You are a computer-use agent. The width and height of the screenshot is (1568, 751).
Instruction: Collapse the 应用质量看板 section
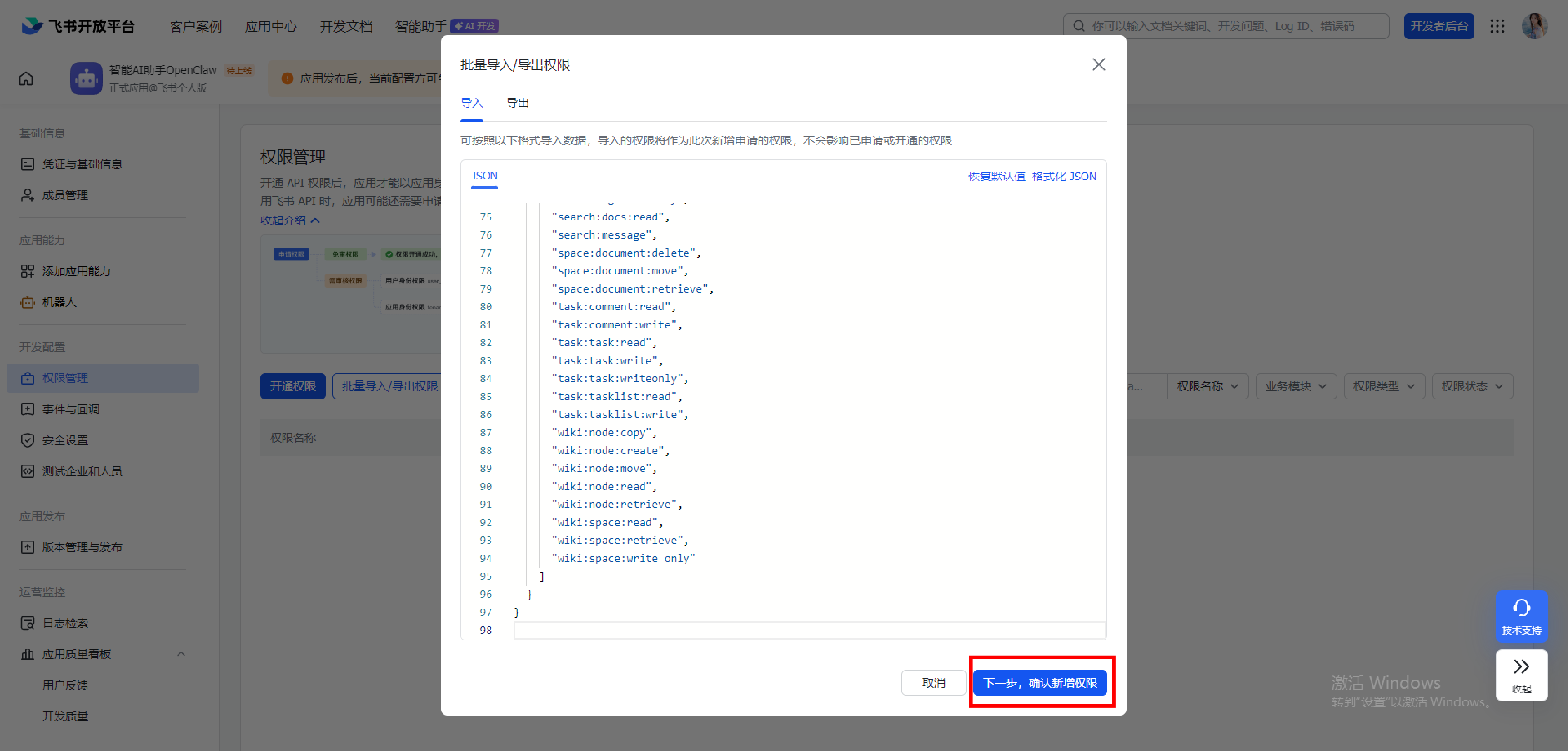point(181,654)
